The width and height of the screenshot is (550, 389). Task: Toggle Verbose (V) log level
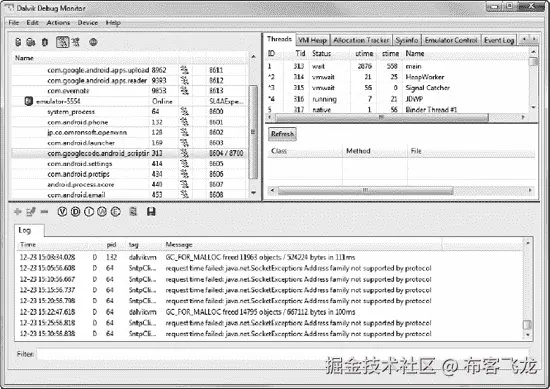pos(62,212)
